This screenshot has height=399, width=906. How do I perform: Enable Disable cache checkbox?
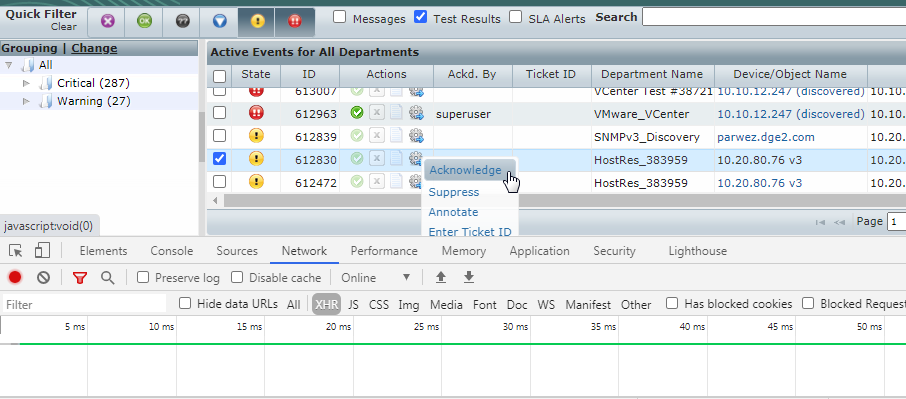pyautogui.click(x=237, y=278)
